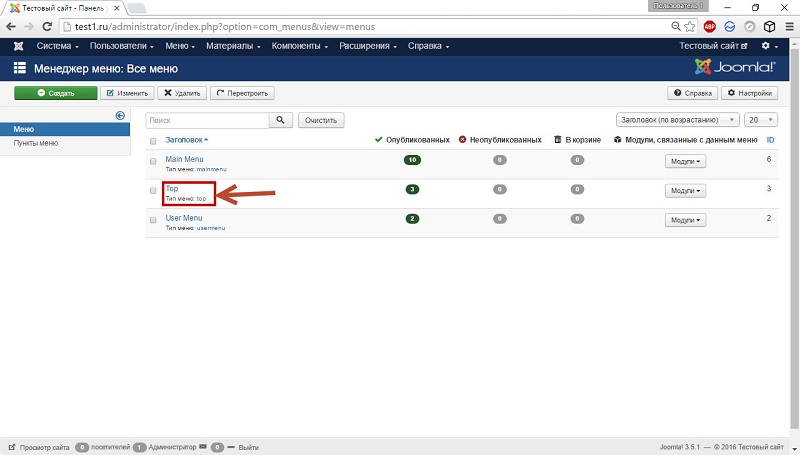Open the Компоненты menu
The image size is (800, 455).
(x=299, y=46)
